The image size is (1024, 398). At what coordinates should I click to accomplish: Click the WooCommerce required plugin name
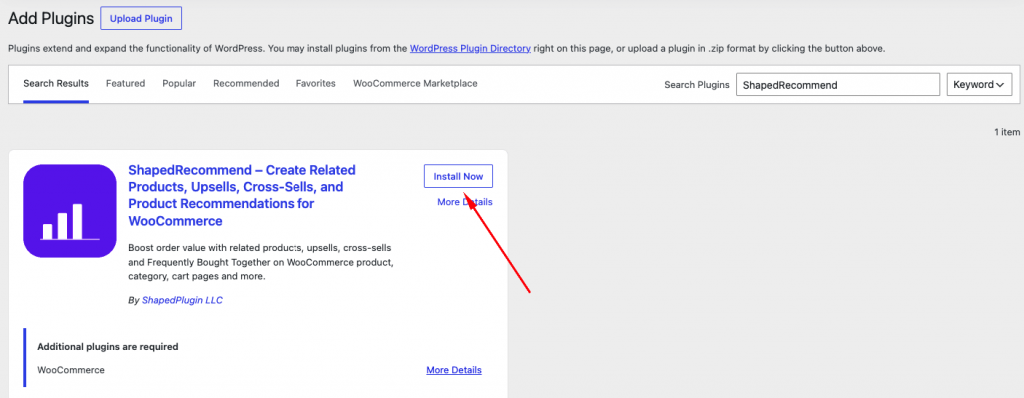click(71, 370)
